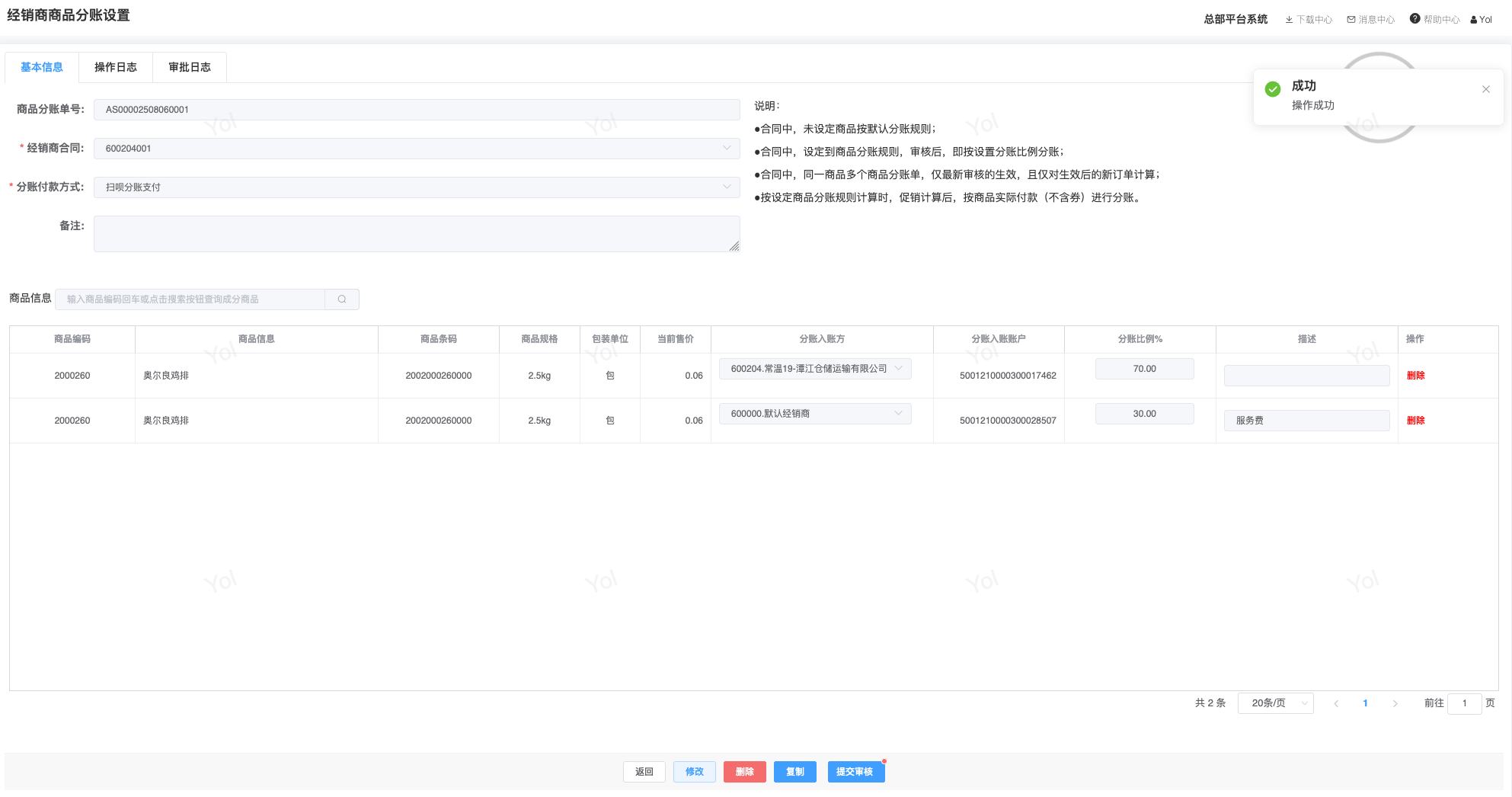The image size is (1512, 797).
Task: Click the product code search input
Action: tap(190, 299)
